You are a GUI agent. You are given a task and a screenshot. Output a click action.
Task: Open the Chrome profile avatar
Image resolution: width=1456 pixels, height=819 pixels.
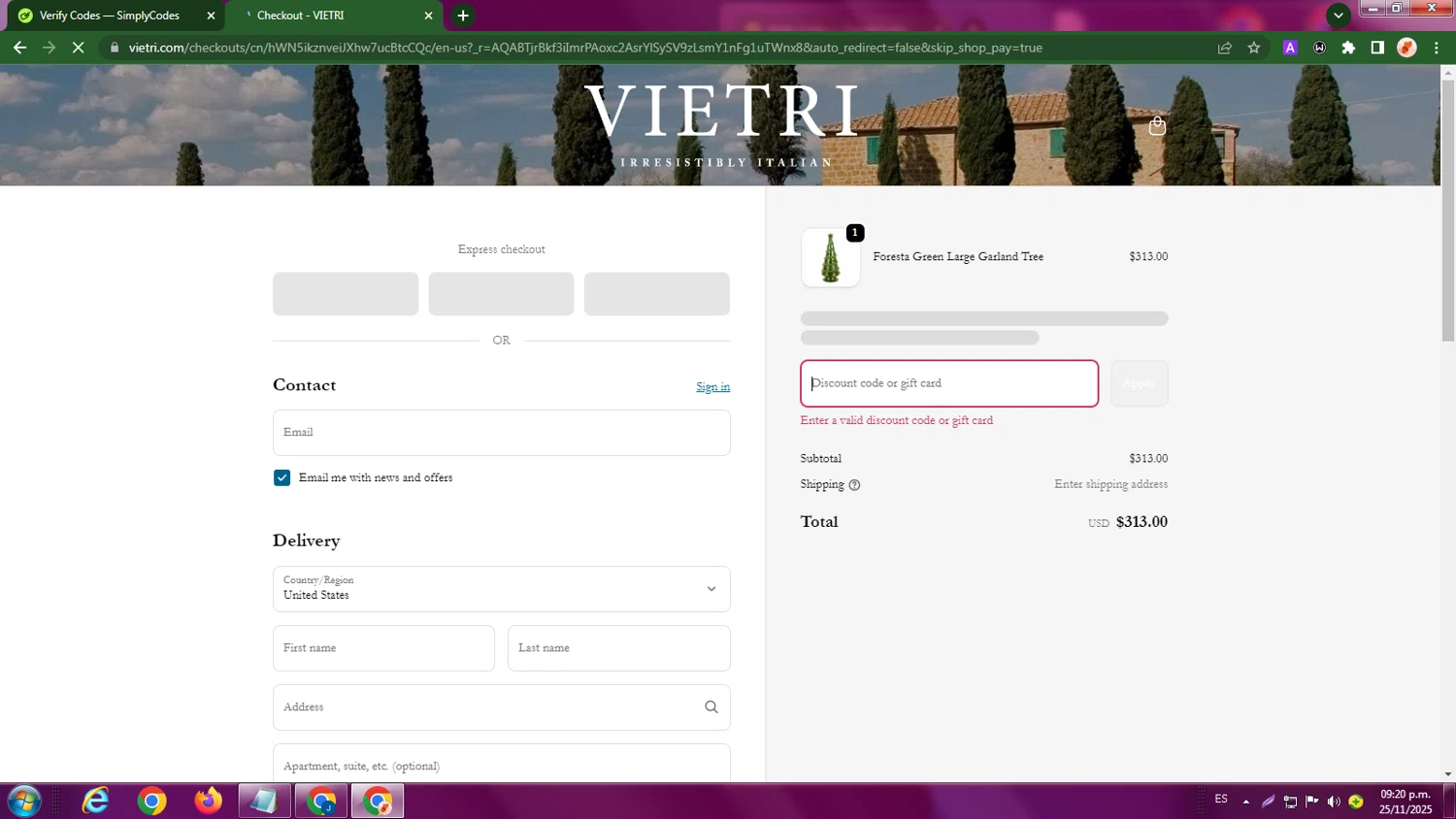point(1406,48)
